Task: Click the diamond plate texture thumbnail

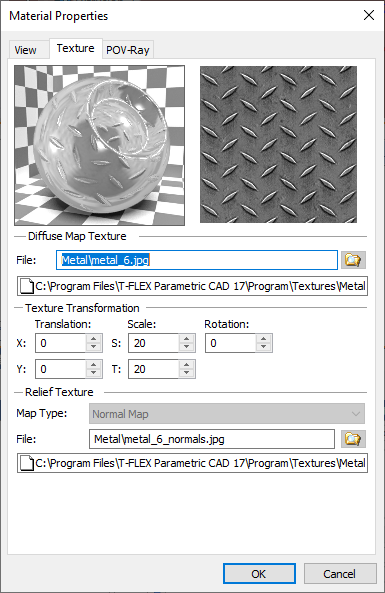Action: (278, 144)
